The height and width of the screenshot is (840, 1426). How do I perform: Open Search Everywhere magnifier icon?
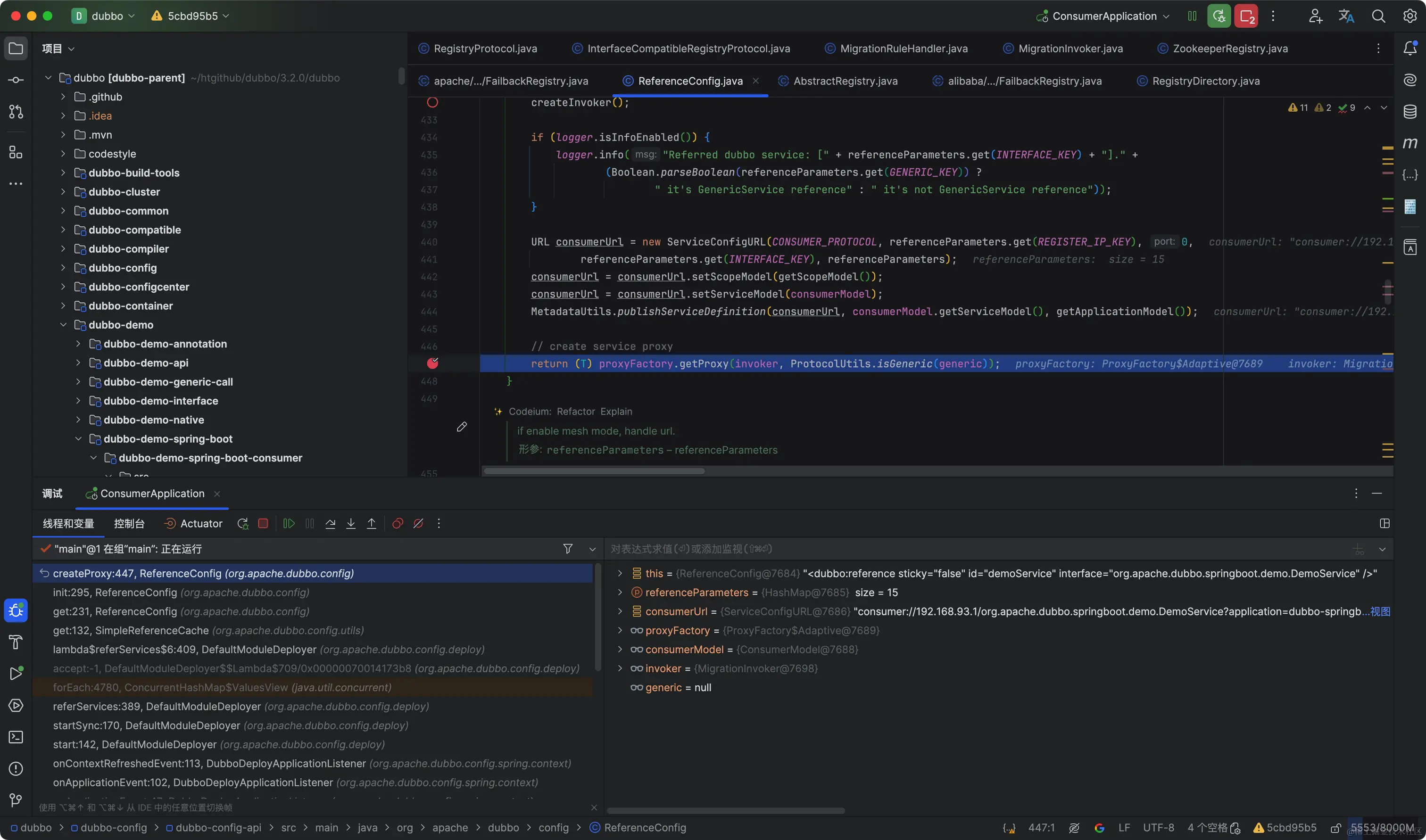point(1378,16)
